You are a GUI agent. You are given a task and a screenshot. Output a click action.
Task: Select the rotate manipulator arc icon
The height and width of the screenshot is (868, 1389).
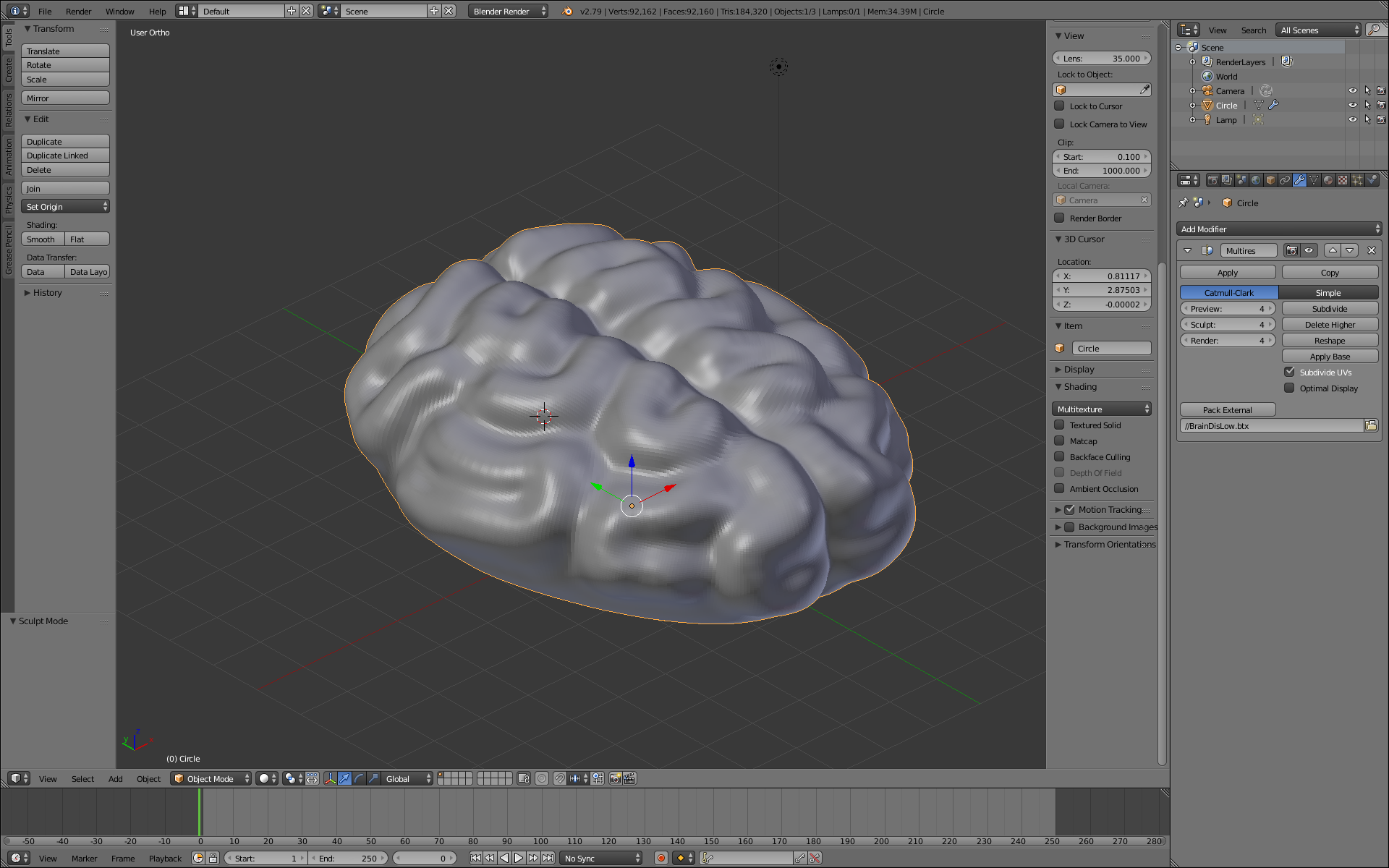359,778
